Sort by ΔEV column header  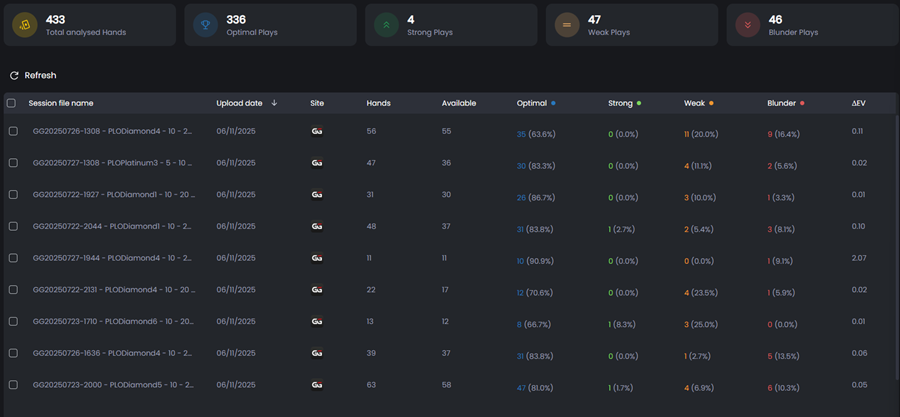[x=859, y=103]
